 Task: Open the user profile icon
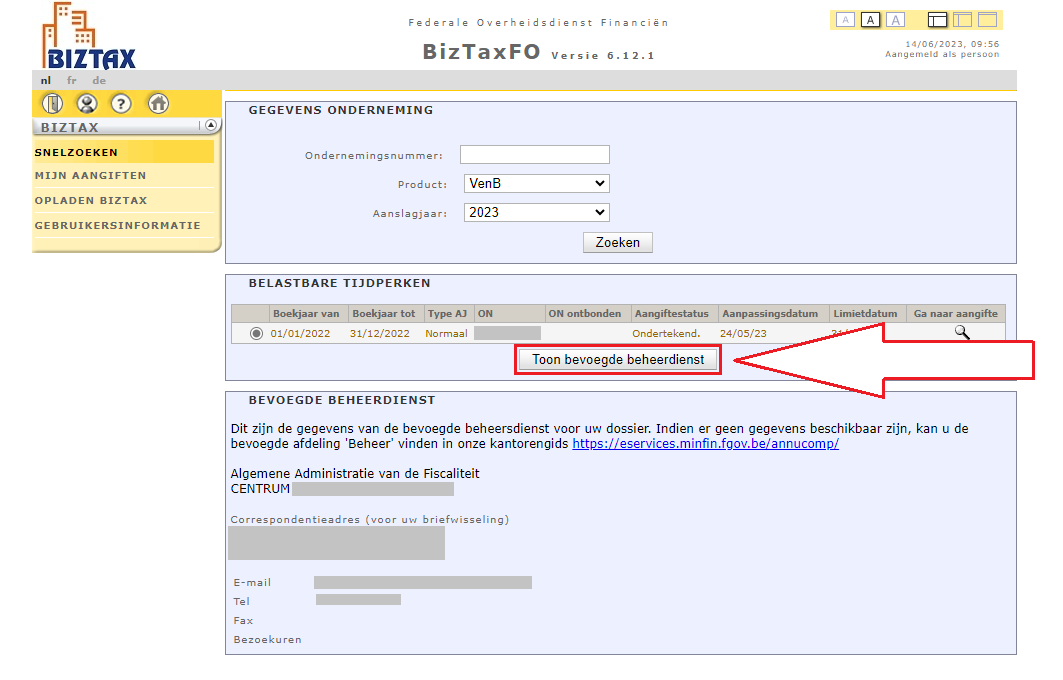click(x=87, y=104)
